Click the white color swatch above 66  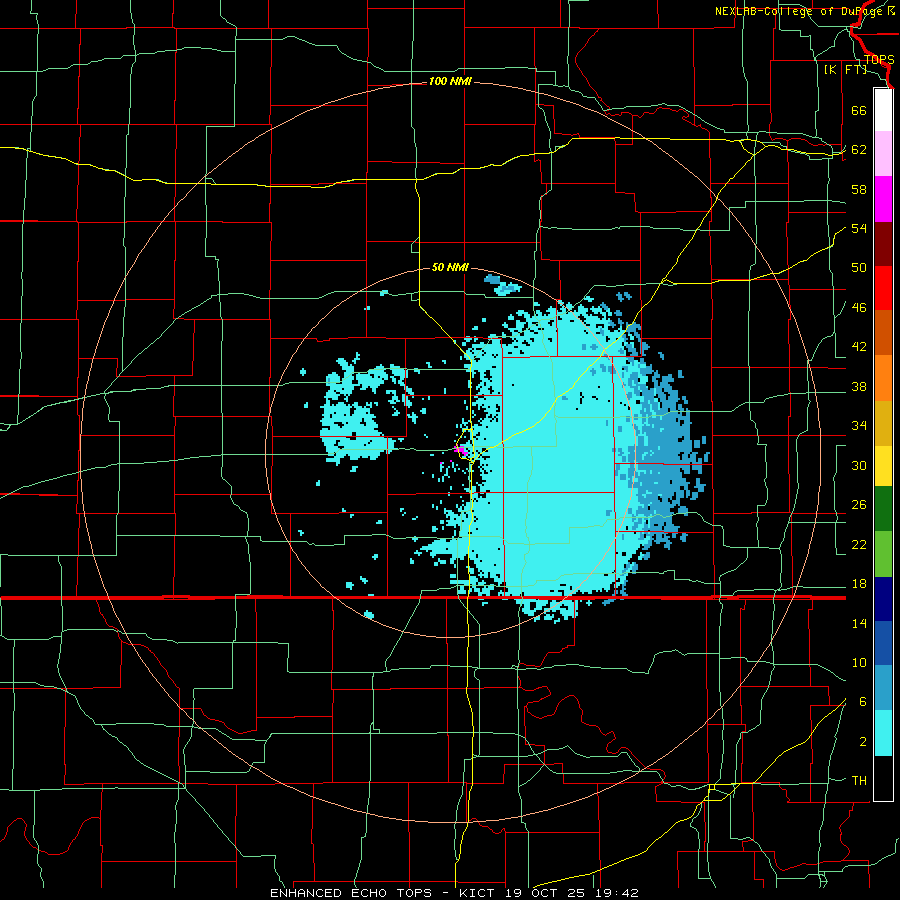tap(883, 110)
